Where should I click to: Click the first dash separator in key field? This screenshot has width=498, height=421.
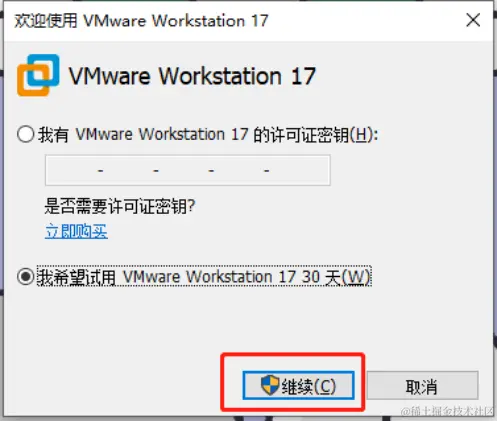pos(101,171)
